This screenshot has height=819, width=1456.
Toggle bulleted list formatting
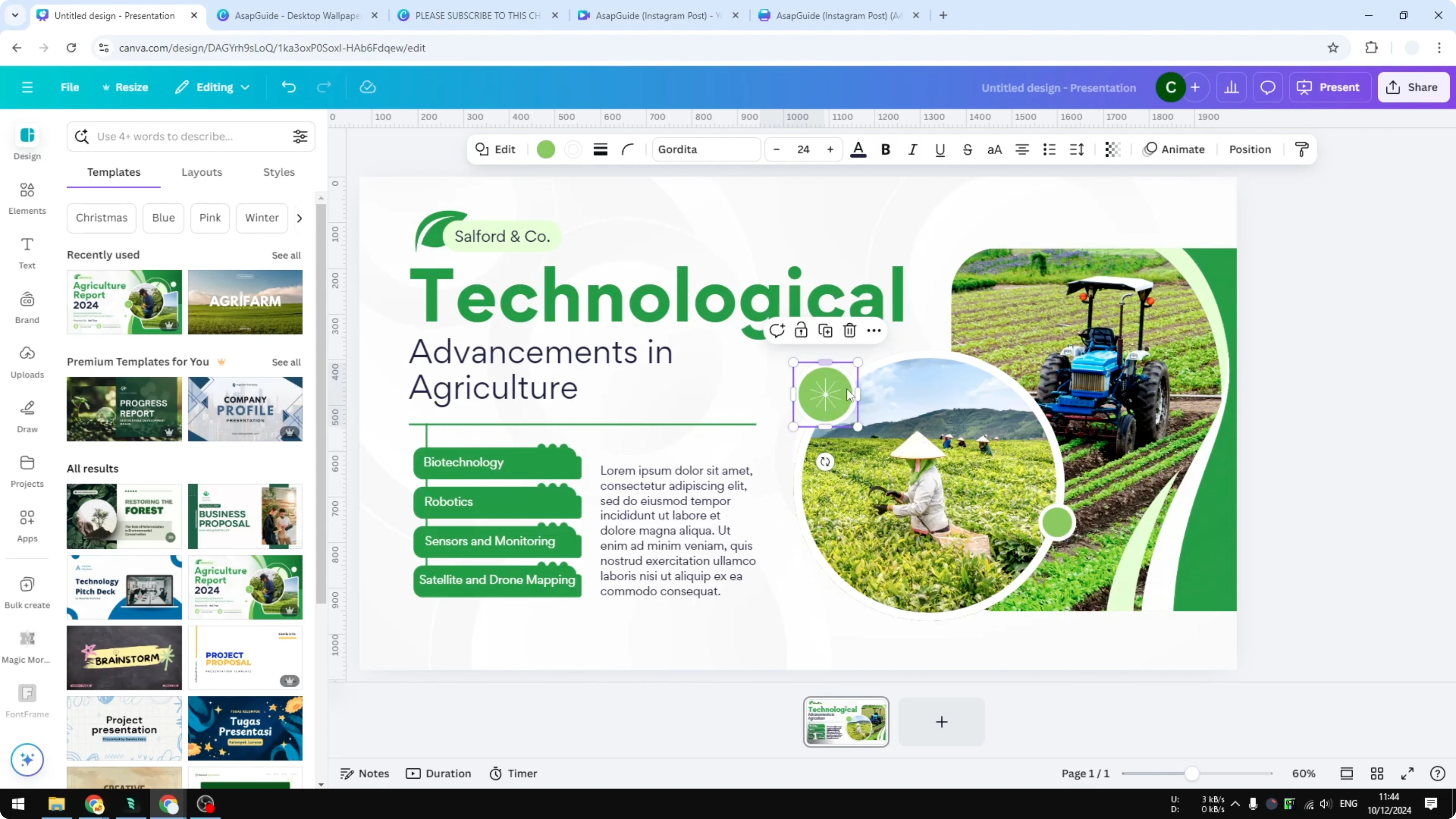tap(1049, 149)
